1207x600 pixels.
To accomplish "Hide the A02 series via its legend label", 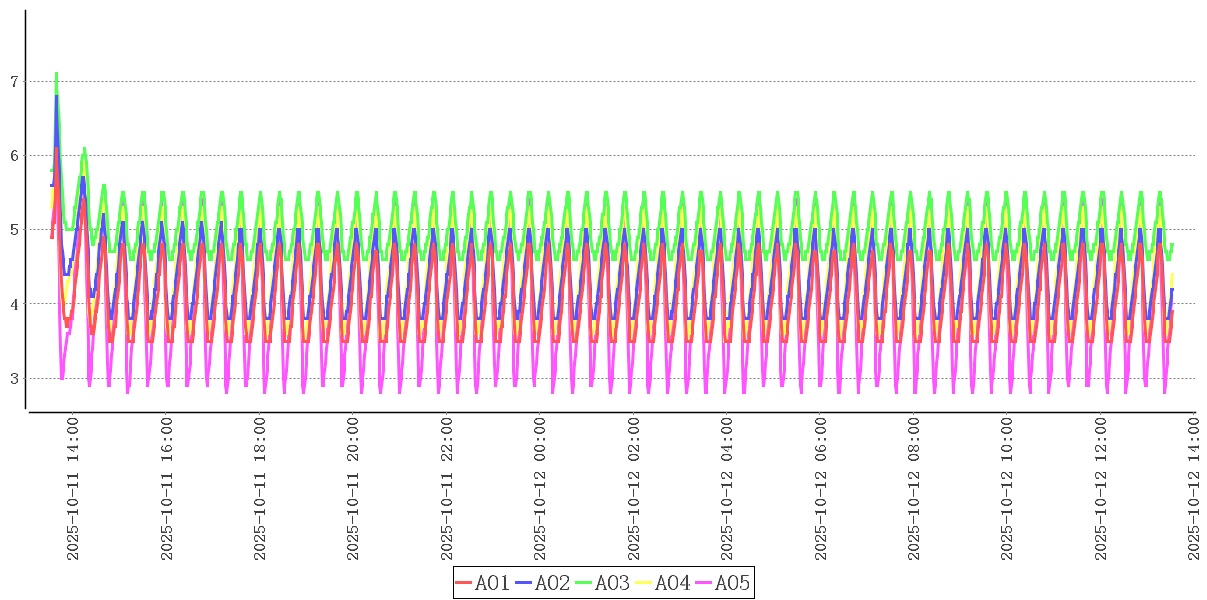I will click(x=552, y=583).
